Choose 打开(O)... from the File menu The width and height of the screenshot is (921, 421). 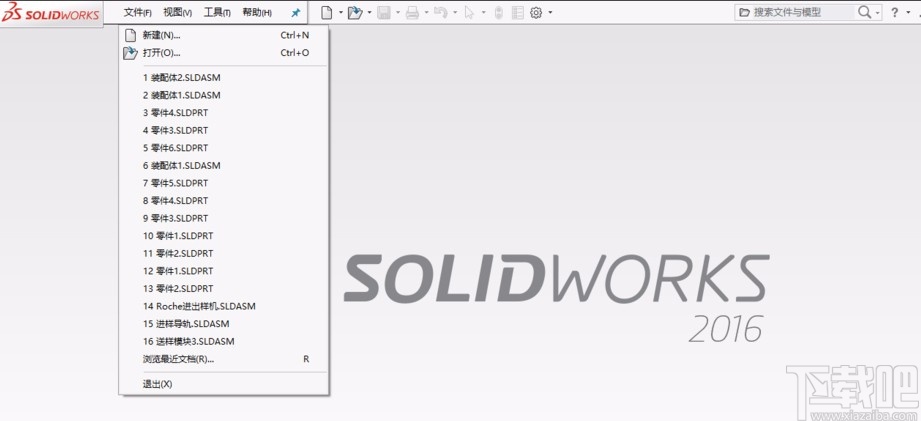point(224,53)
